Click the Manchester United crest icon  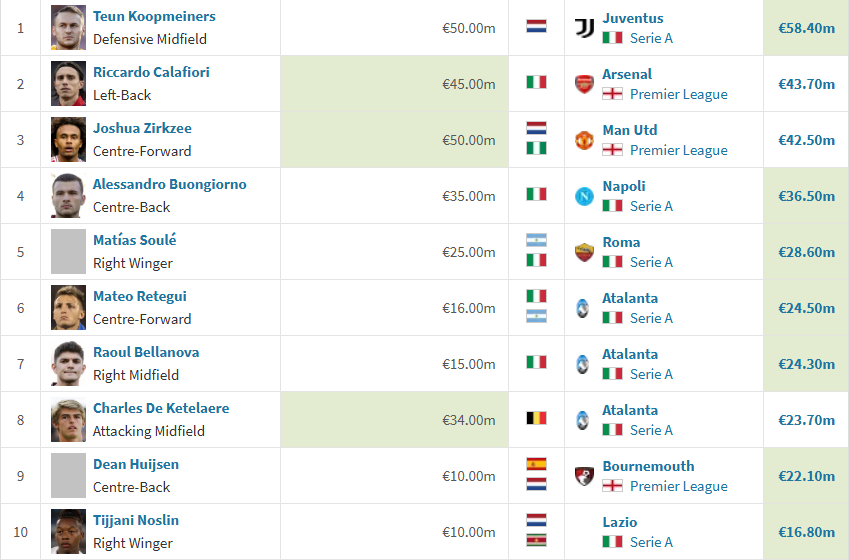pos(584,140)
